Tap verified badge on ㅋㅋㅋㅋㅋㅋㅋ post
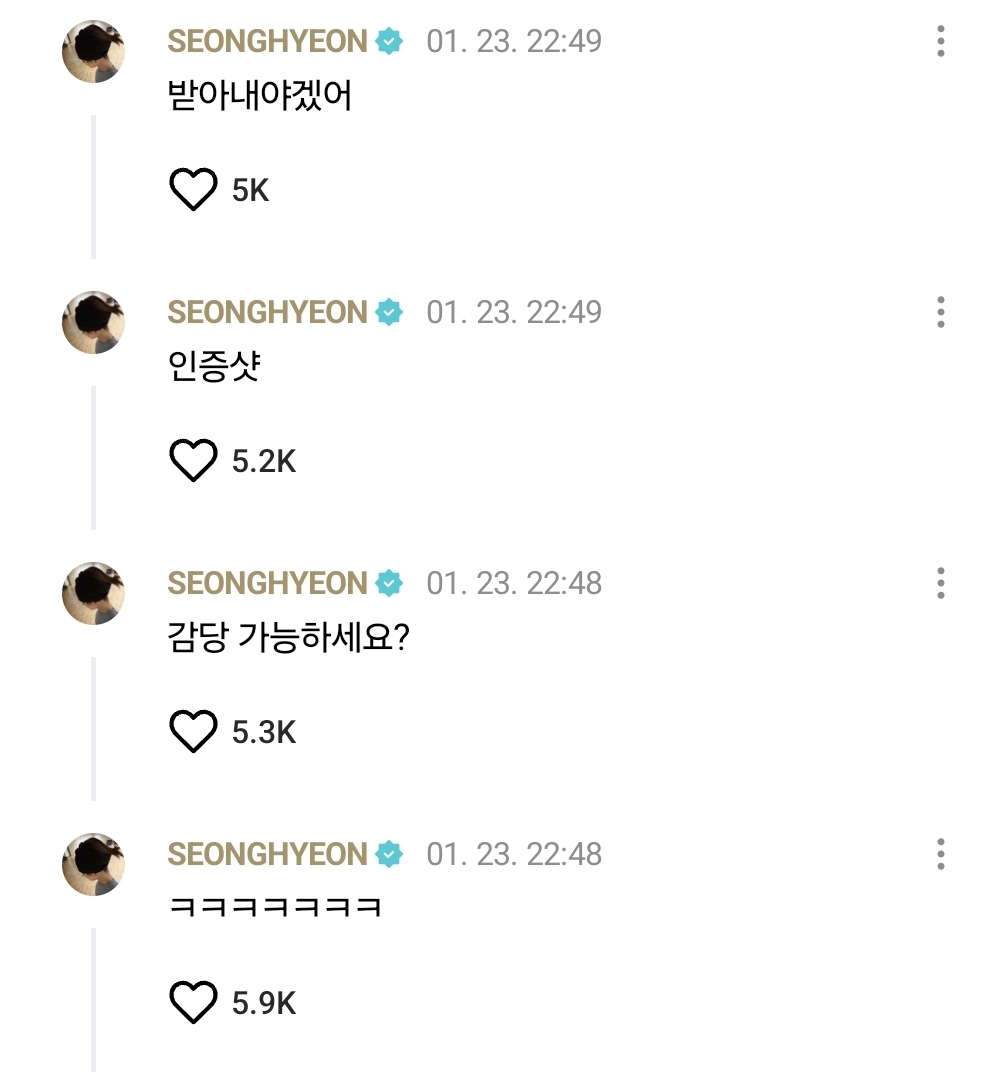Viewport: 994px width, 1081px height. (389, 854)
